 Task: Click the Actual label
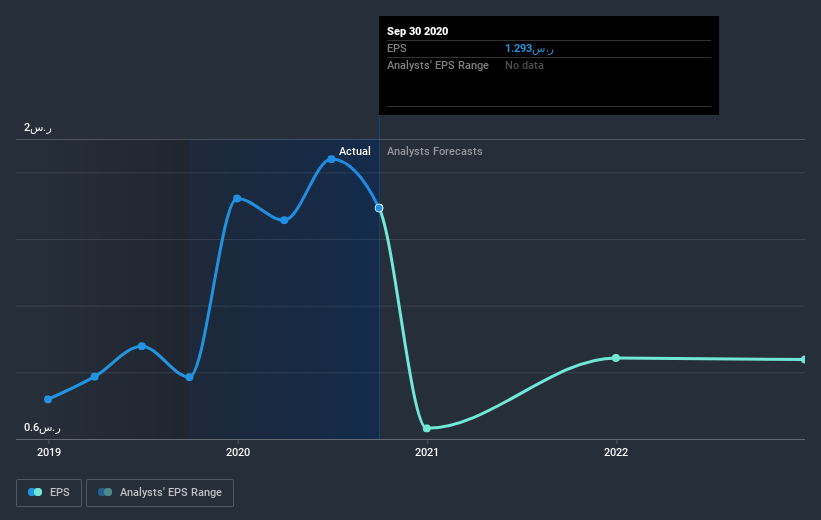click(354, 151)
